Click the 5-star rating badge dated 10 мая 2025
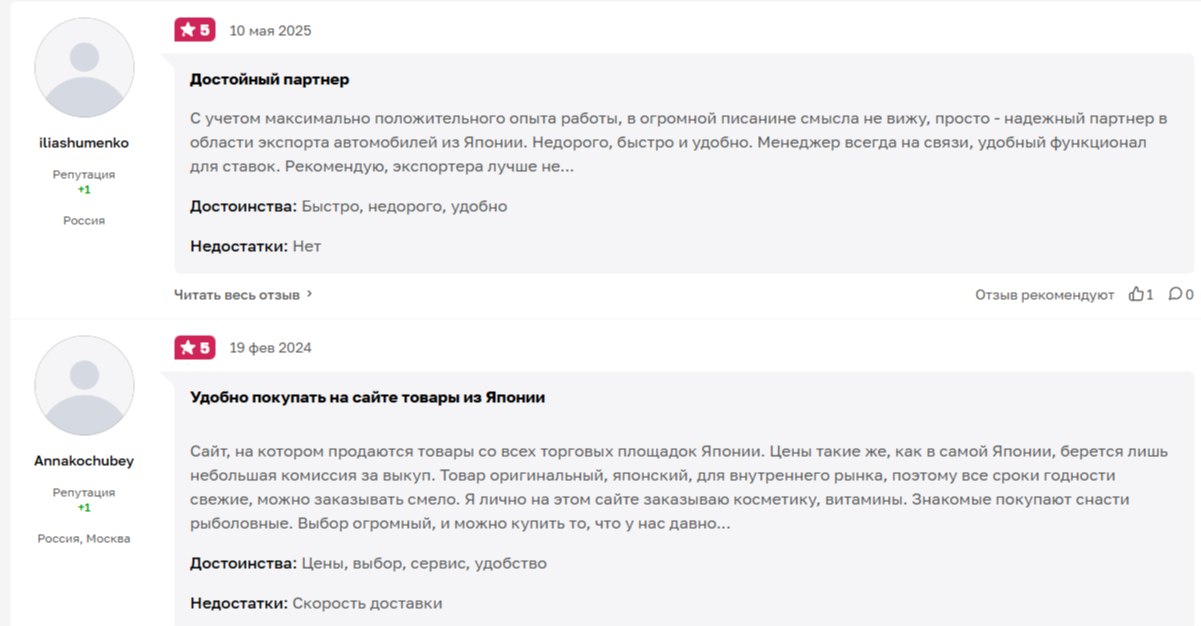Image resolution: width=1201 pixels, height=626 pixels. 195,30
